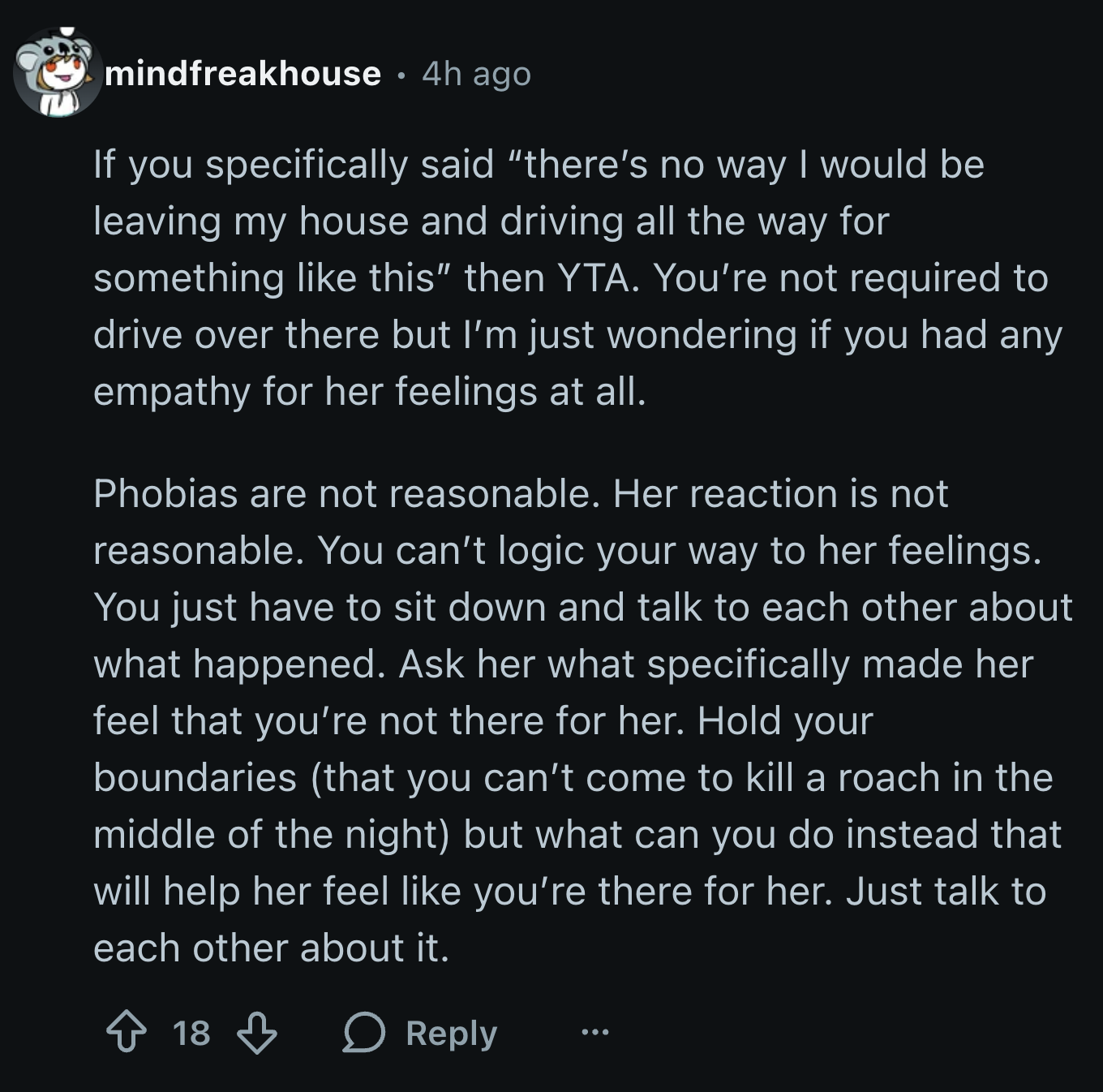Click the line starting "reasonable. You can't logic"
This screenshot has height=1092, width=1103.
click(x=567, y=551)
